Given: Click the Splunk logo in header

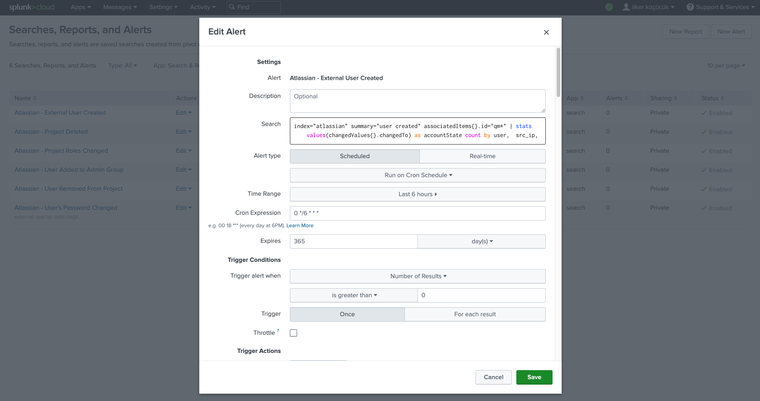Looking at the screenshot, I should tap(29, 7).
